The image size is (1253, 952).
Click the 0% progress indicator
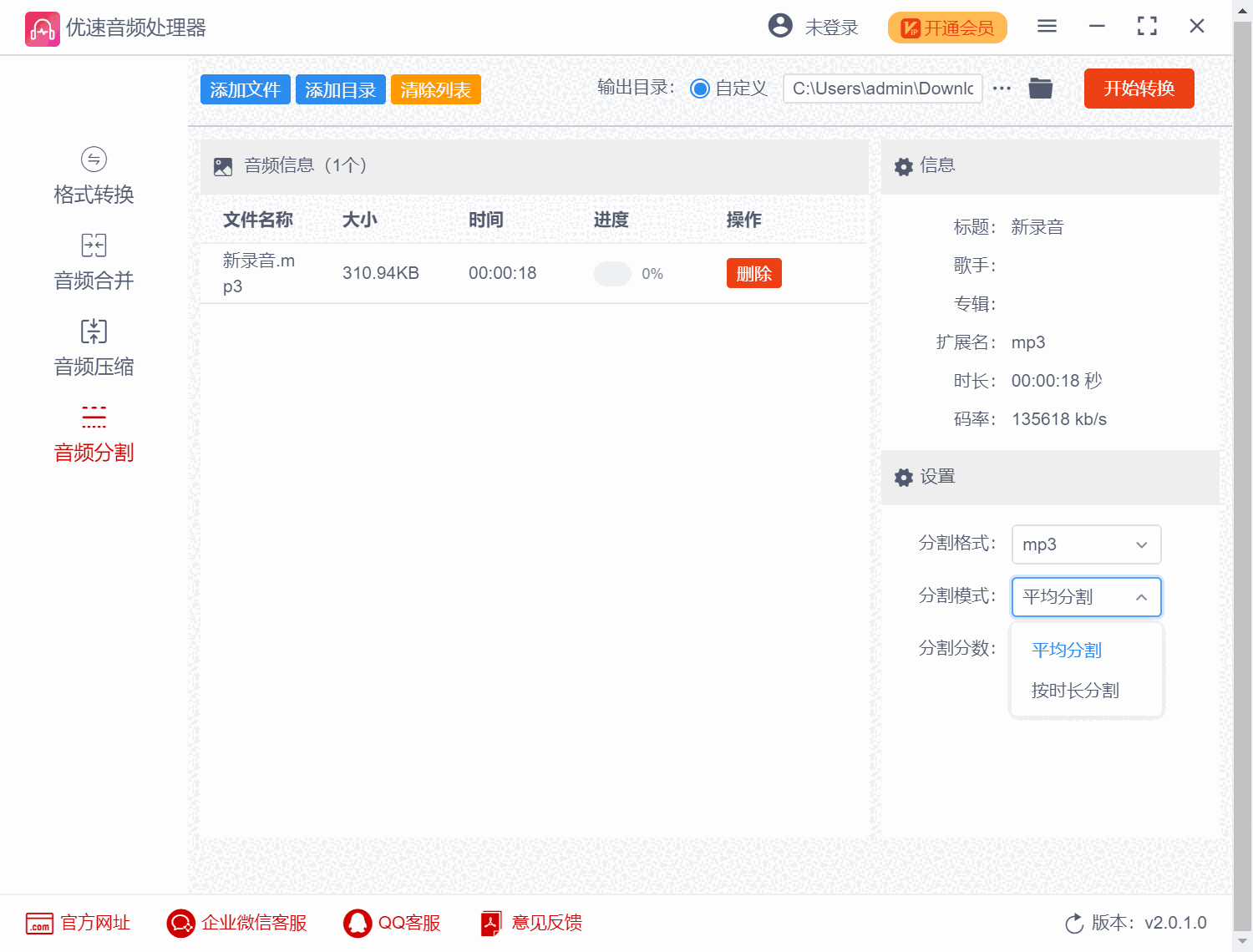click(628, 273)
